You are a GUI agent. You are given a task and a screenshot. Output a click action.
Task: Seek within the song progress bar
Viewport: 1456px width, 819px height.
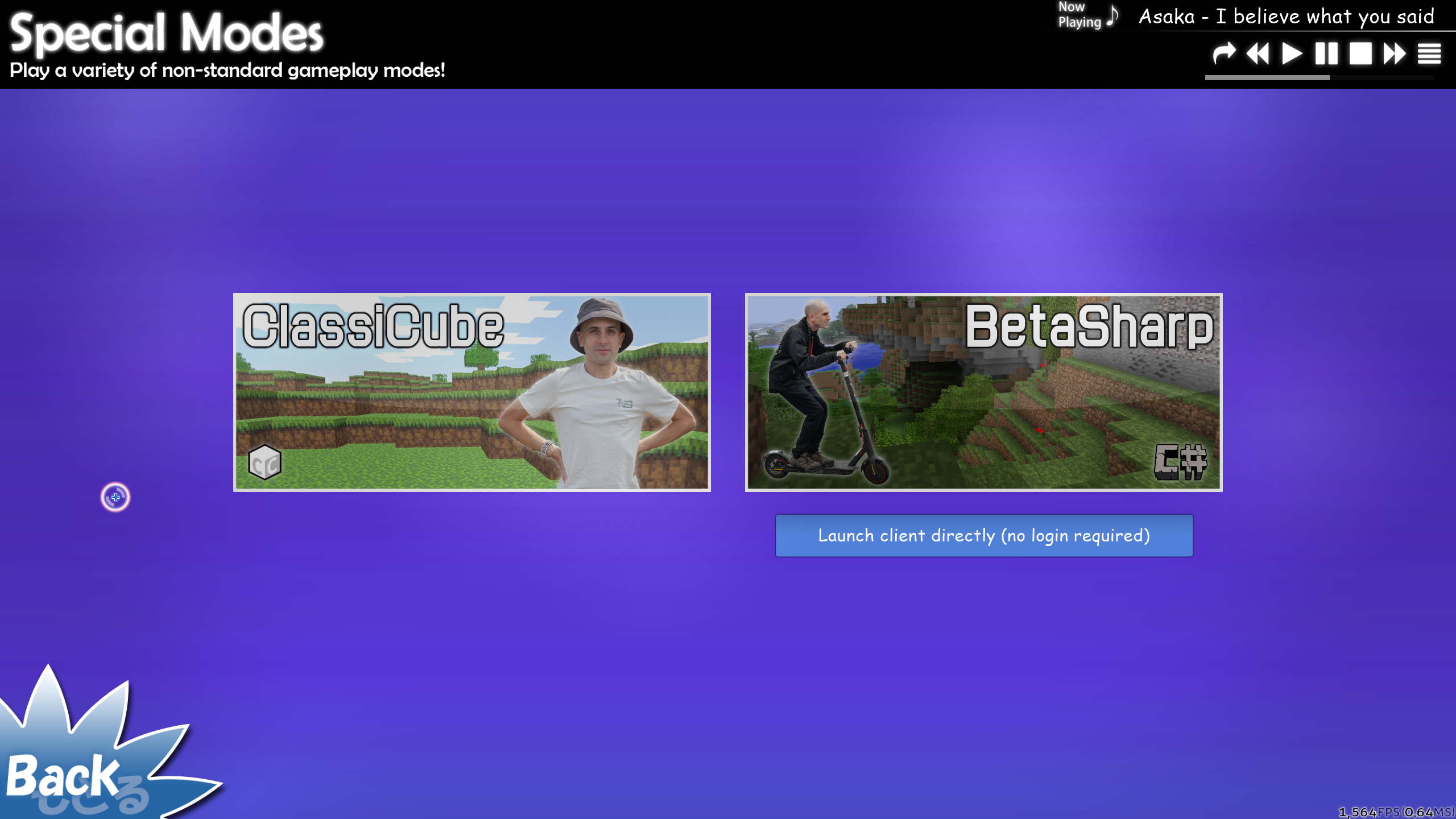pos(1319,77)
